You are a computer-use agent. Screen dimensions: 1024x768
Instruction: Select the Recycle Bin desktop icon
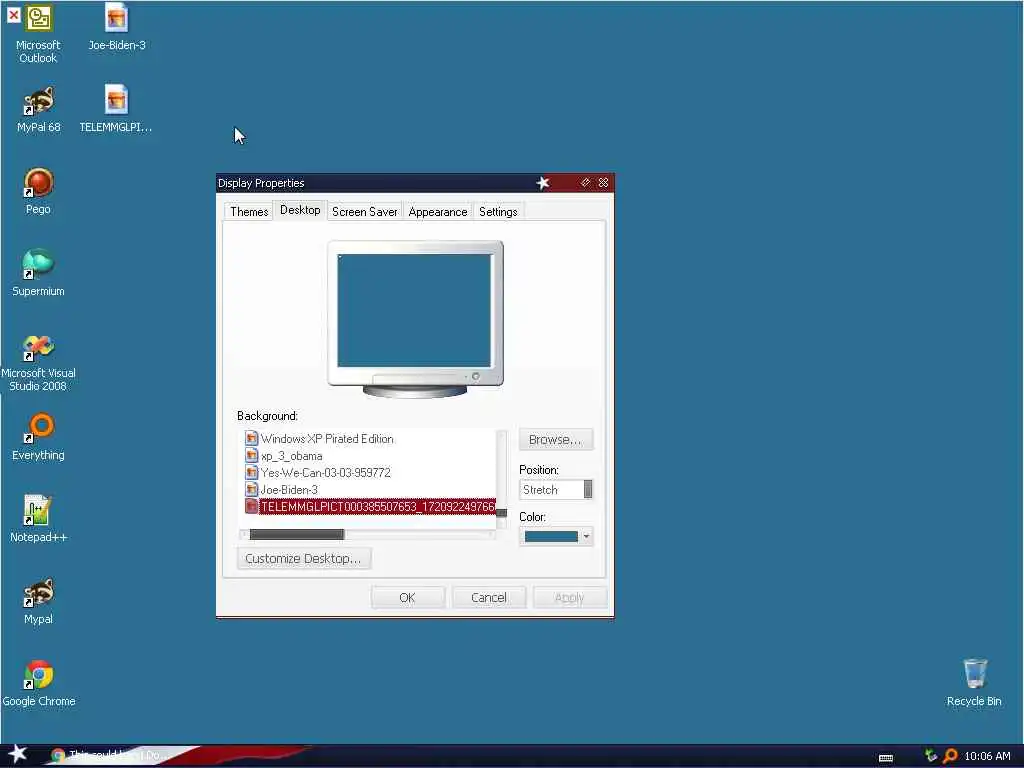point(974,683)
